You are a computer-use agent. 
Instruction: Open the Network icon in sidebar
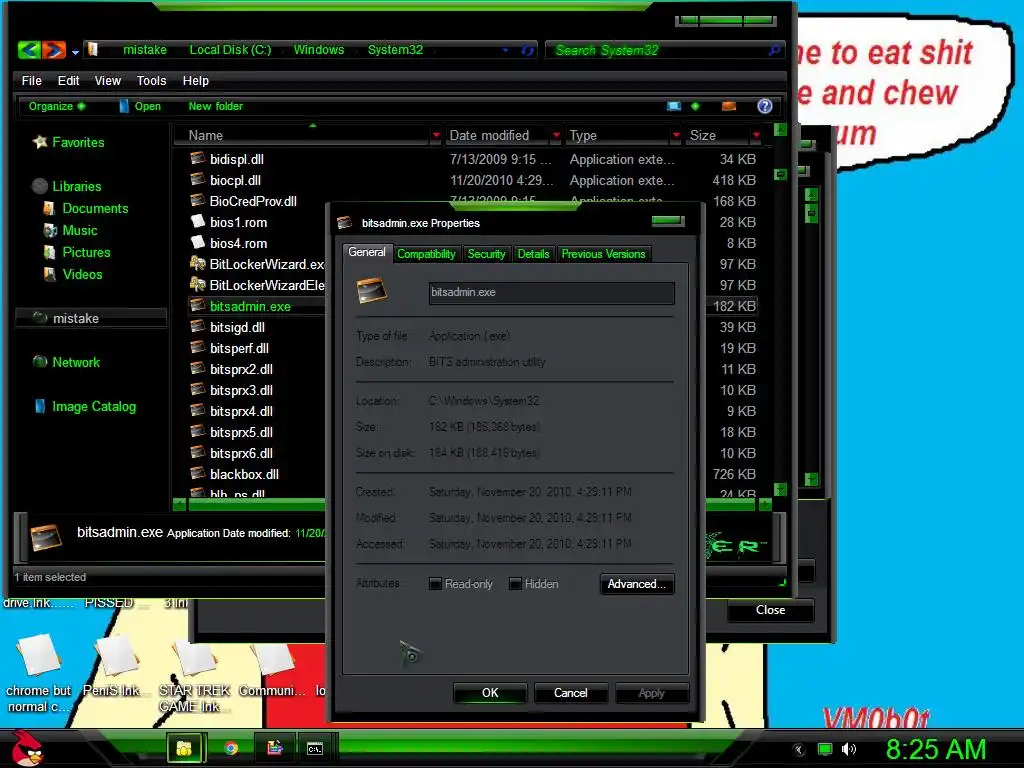click(40, 362)
